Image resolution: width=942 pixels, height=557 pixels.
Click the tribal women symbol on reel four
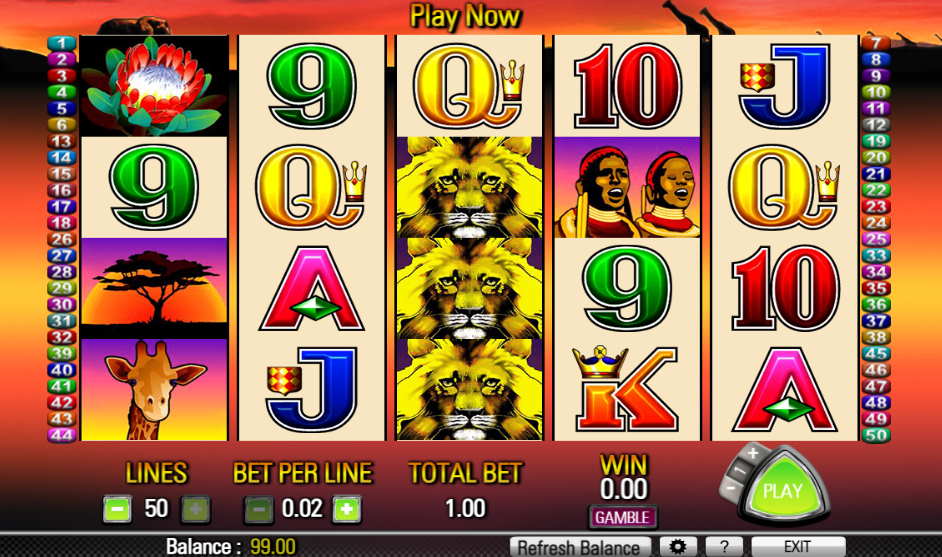click(x=627, y=187)
